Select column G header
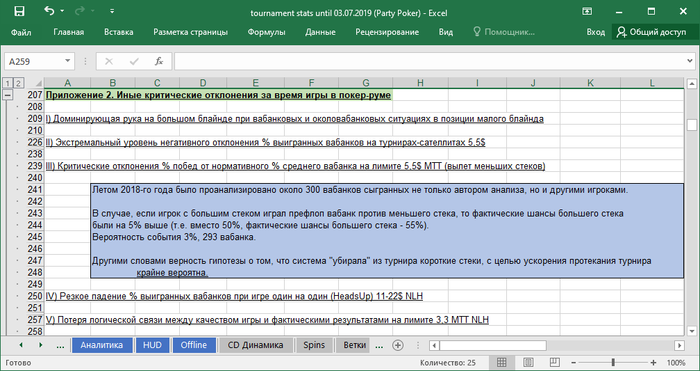 click(x=366, y=83)
